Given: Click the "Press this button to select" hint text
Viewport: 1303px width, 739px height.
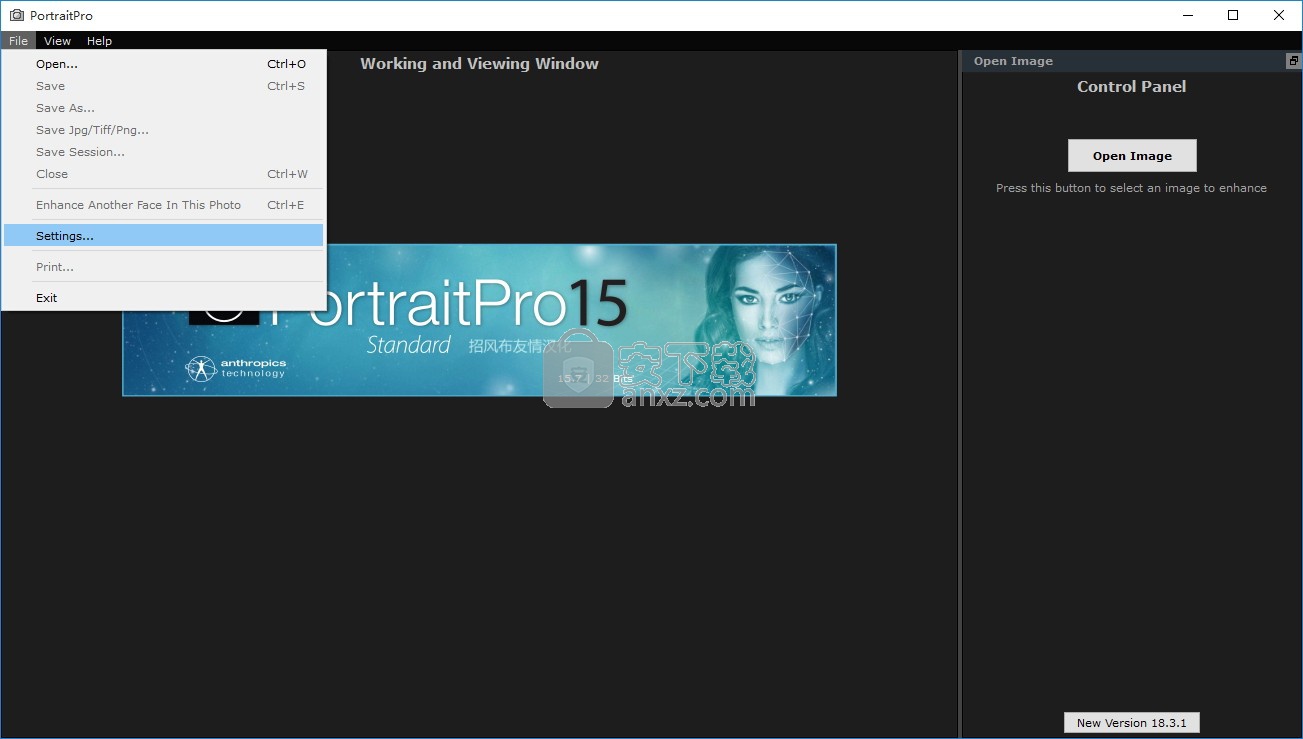Looking at the screenshot, I should pyautogui.click(x=1131, y=188).
